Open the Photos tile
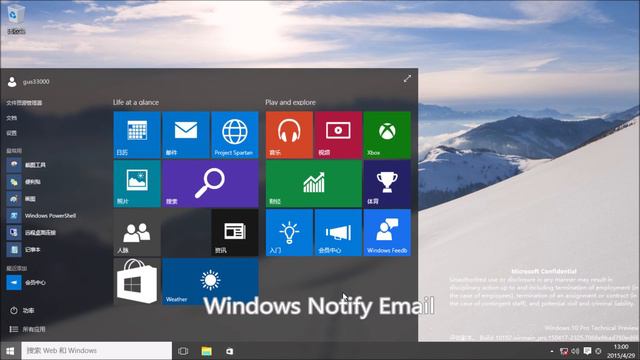Screen dimensions: 640x360 137,184
